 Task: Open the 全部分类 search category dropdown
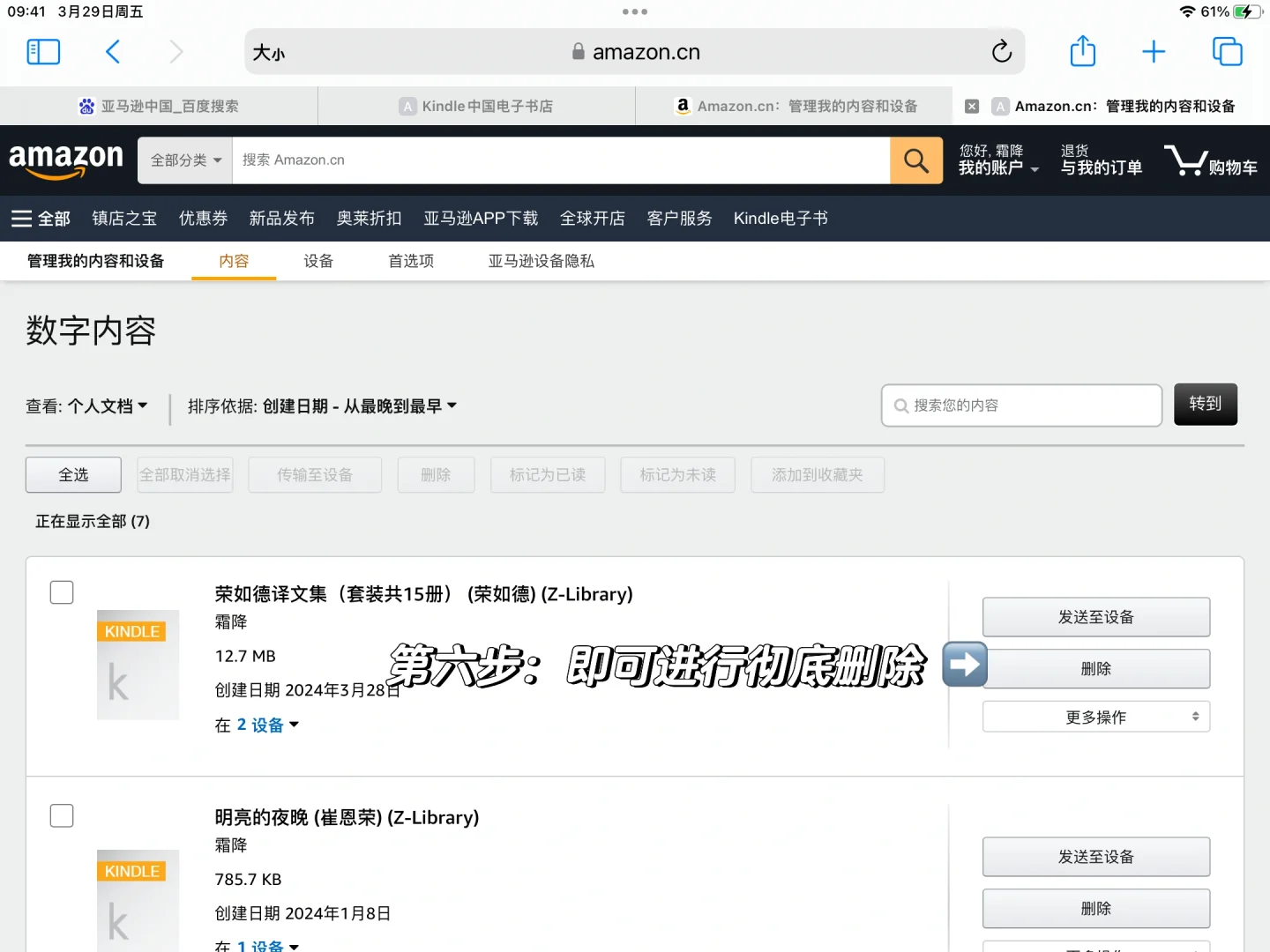click(185, 160)
